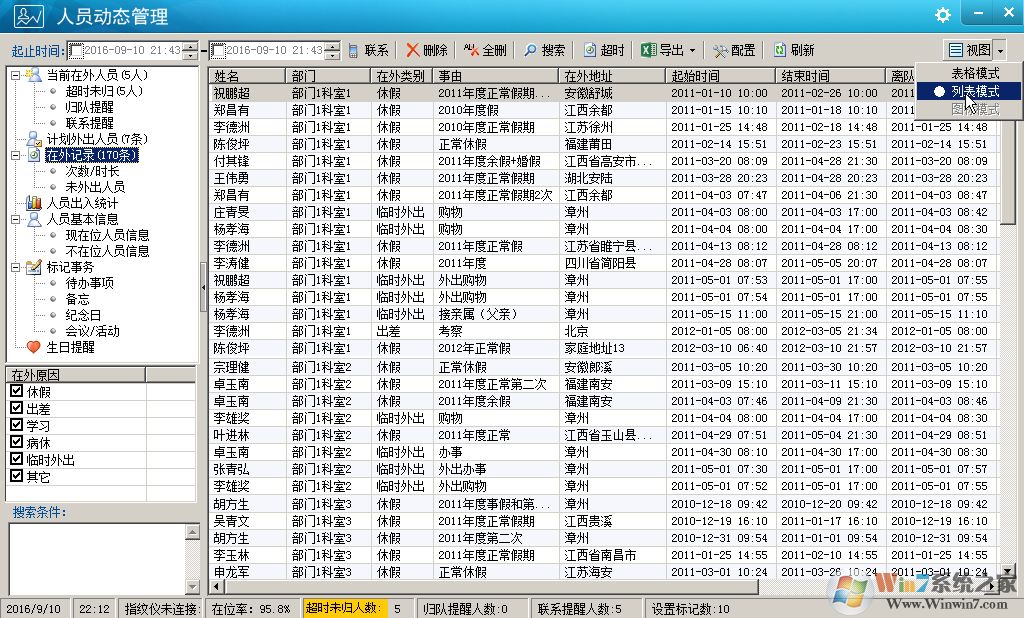Screen dimensions: 1024x618
Task: Open settings gear icon in title bar
Action: click(x=942, y=15)
